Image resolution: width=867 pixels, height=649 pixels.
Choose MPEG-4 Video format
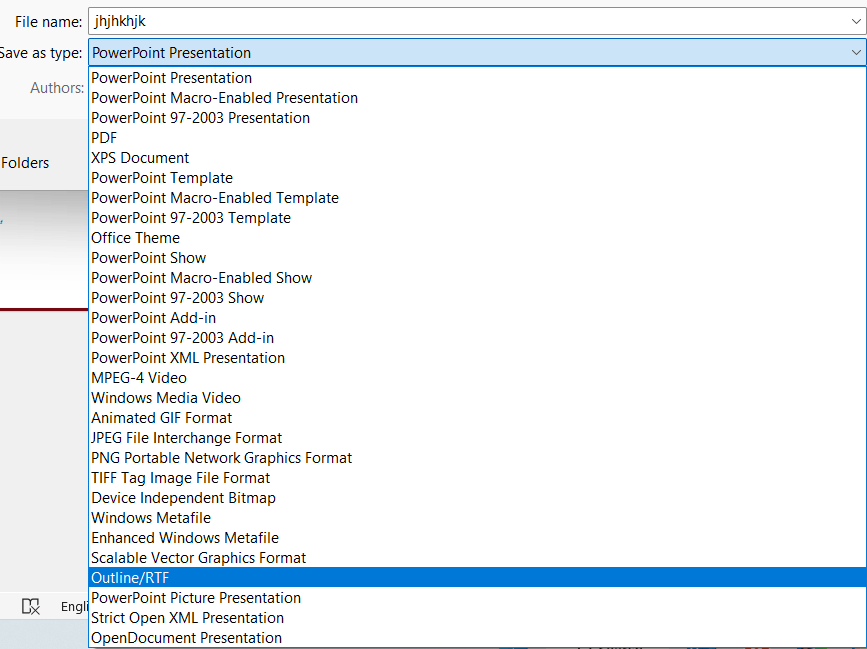pyautogui.click(x=477, y=378)
